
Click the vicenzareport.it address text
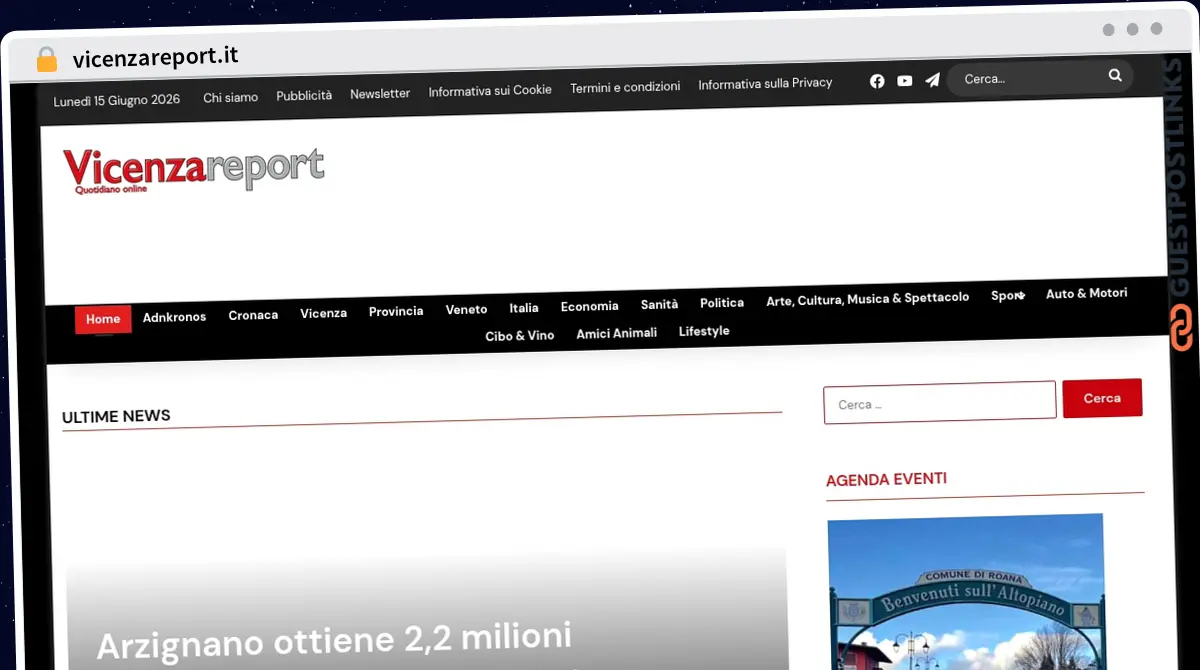coord(155,56)
